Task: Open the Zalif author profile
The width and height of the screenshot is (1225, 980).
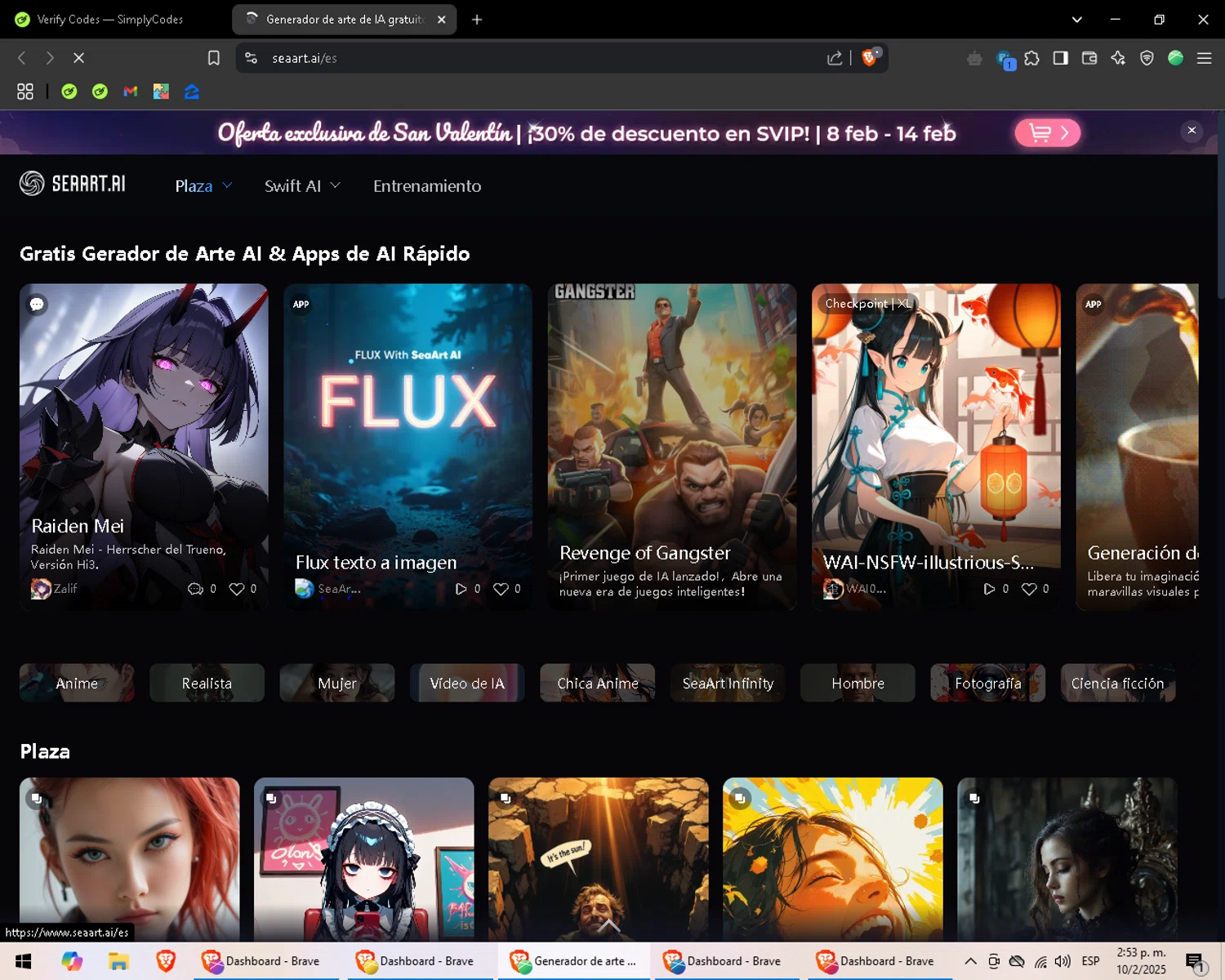Action: tap(54, 588)
